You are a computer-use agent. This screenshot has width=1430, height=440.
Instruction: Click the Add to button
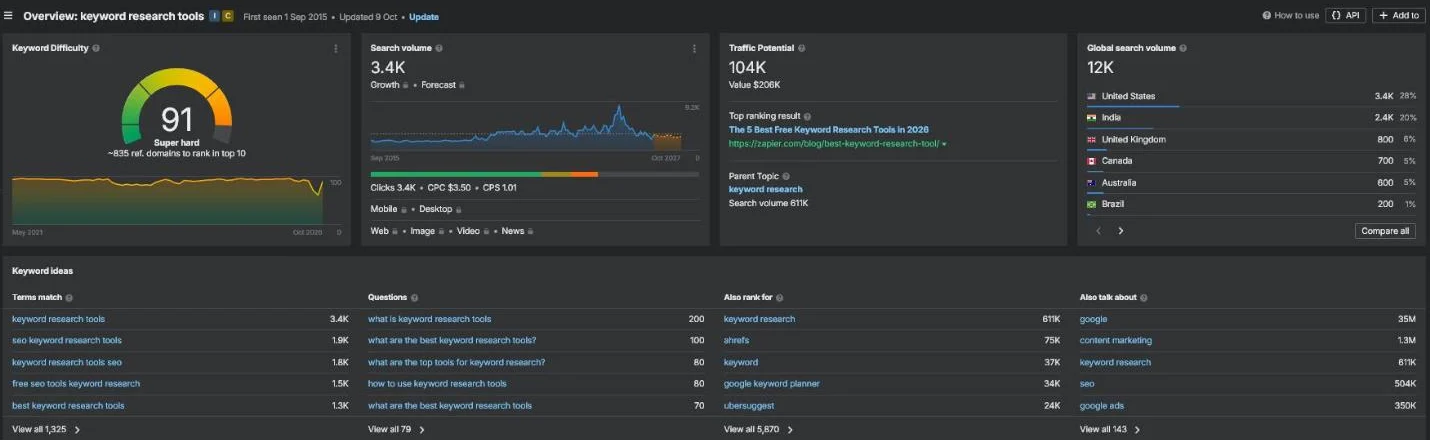pyautogui.click(x=1399, y=16)
